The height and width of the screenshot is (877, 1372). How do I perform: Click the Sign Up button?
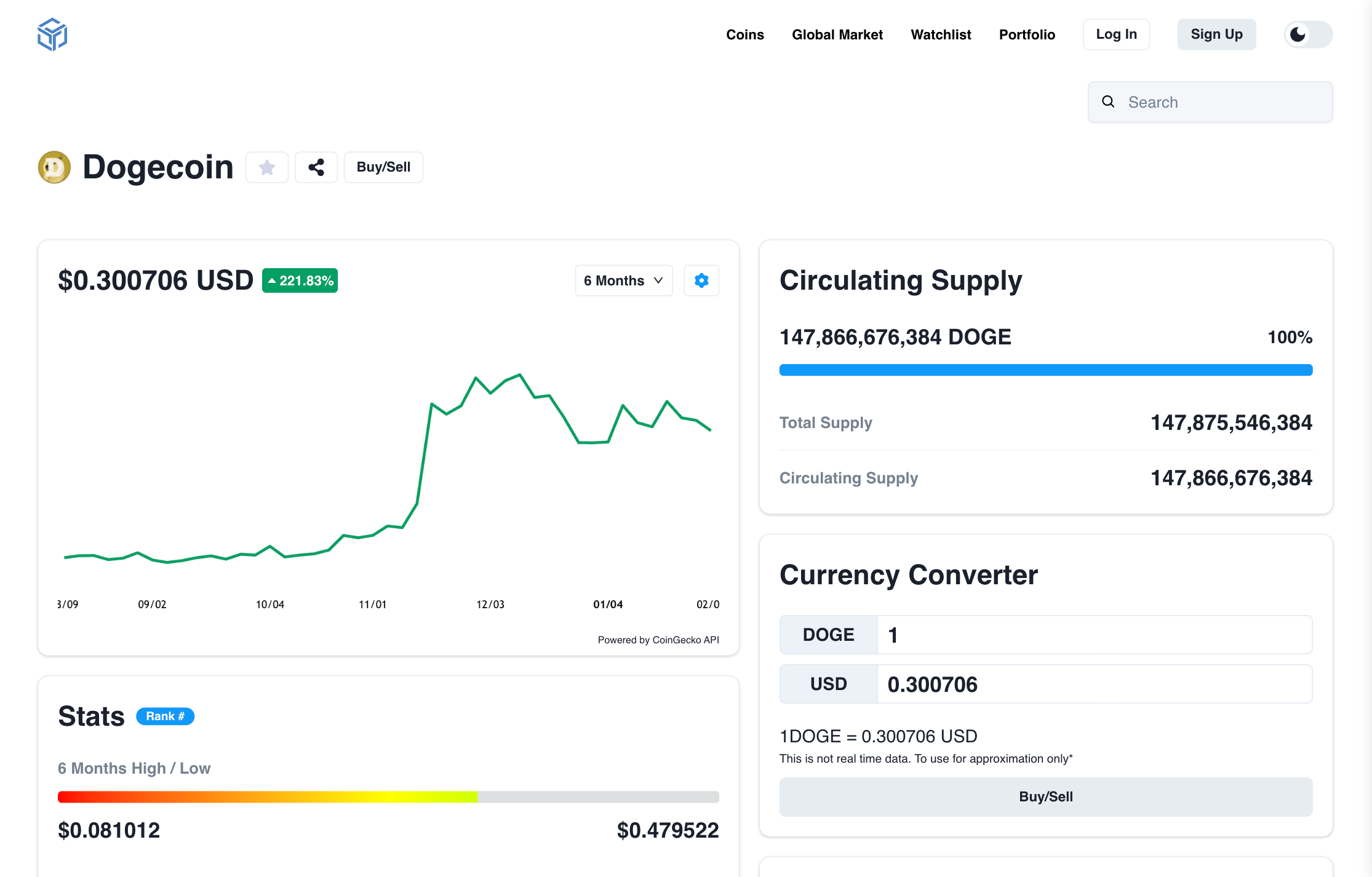coord(1216,34)
